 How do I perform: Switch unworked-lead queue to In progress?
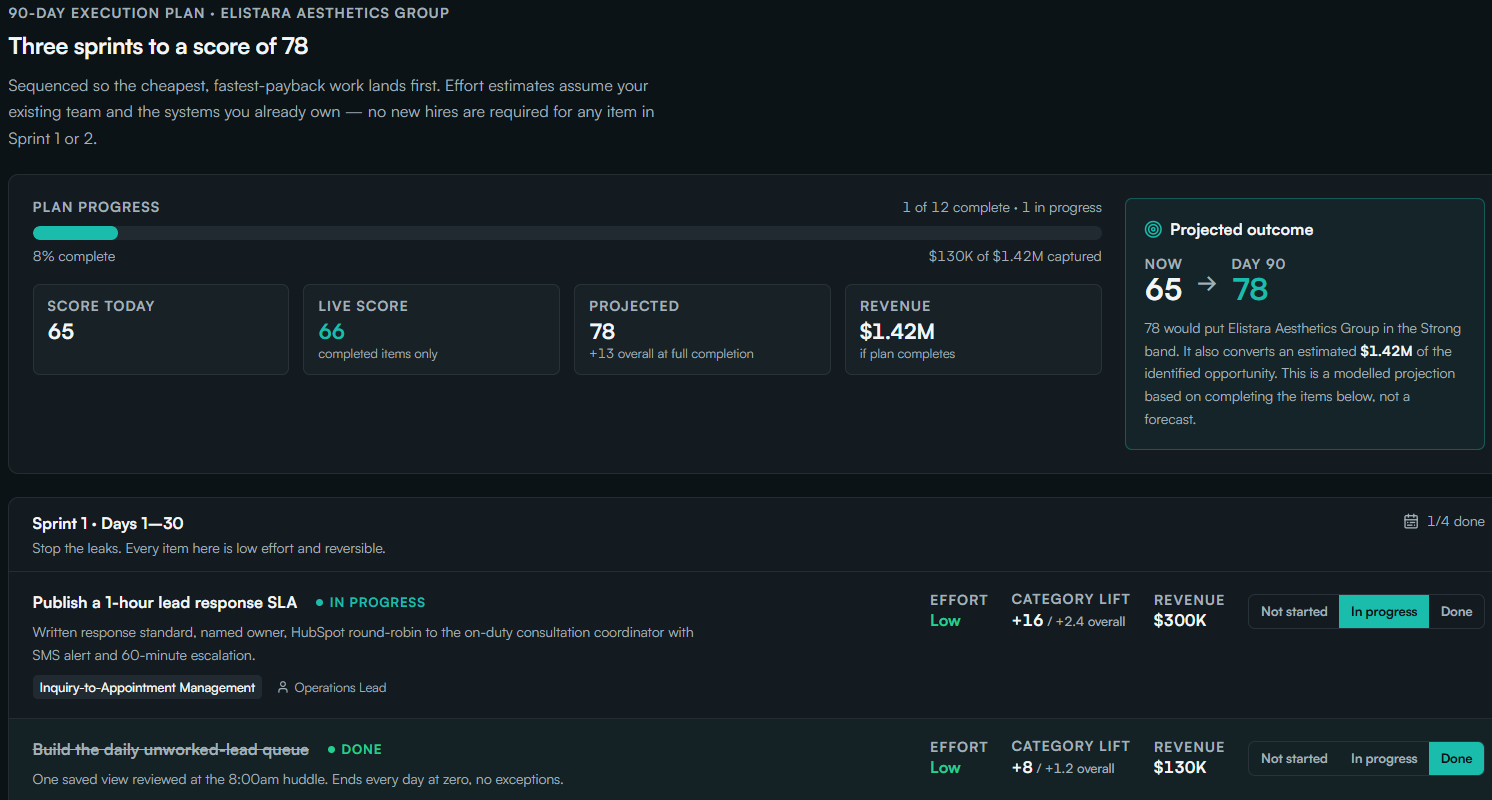[x=1384, y=759]
